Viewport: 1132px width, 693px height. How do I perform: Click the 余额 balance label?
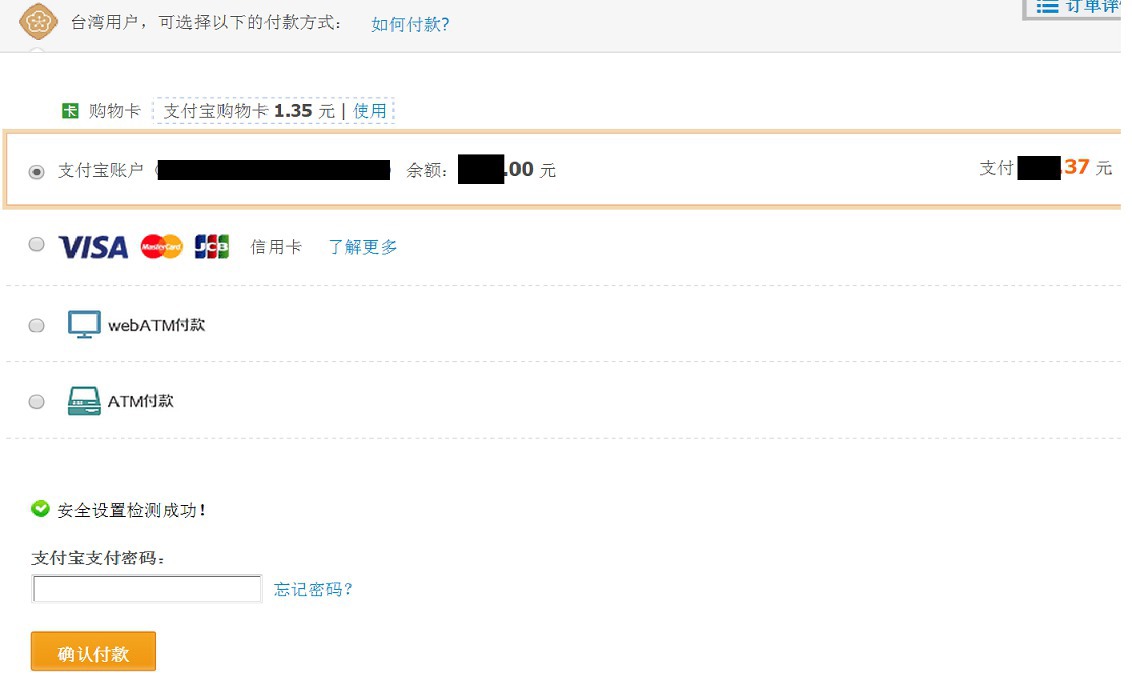[427, 170]
